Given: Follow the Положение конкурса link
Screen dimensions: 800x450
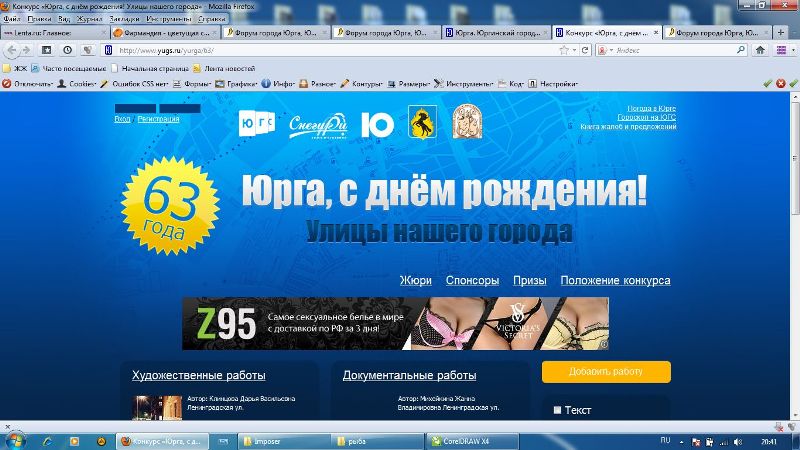Looking at the screenshot, I should tap(615, 281).
